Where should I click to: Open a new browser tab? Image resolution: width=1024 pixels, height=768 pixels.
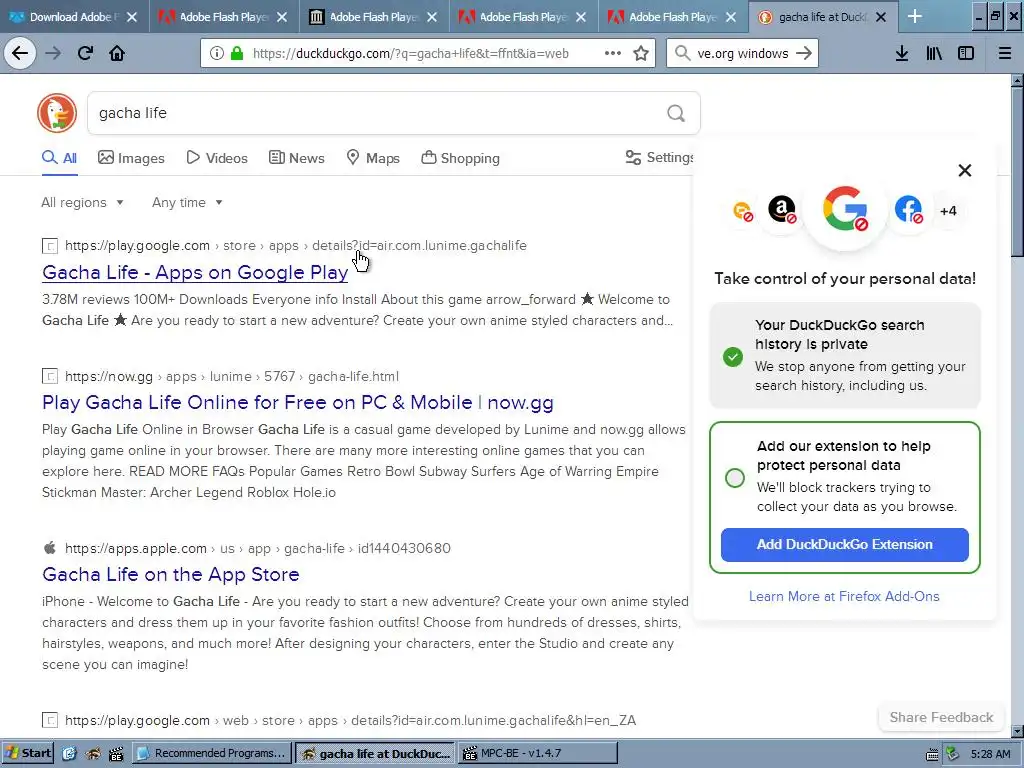(x=915, y=16)
